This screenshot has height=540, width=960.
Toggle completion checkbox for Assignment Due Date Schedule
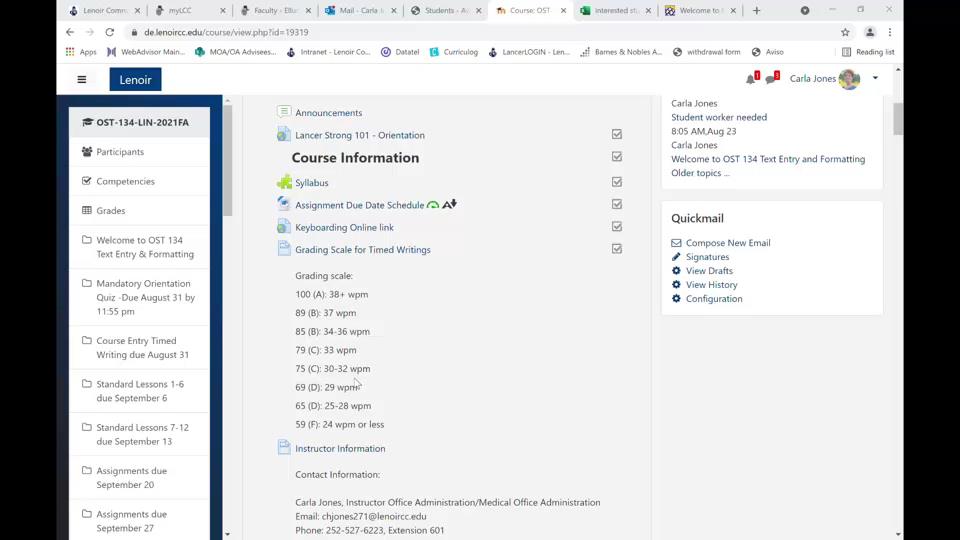click(x=617, y=204)
